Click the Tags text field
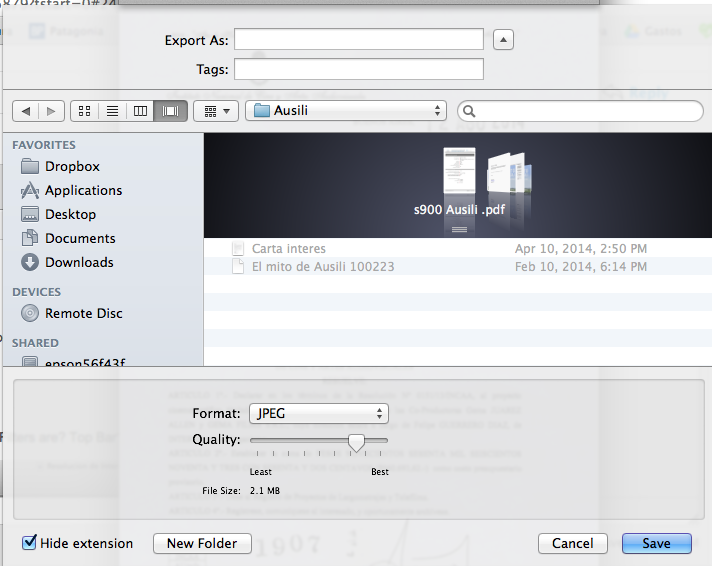Image resolution: width=712 pixels, height=566 pixels. tap(359, 69)
